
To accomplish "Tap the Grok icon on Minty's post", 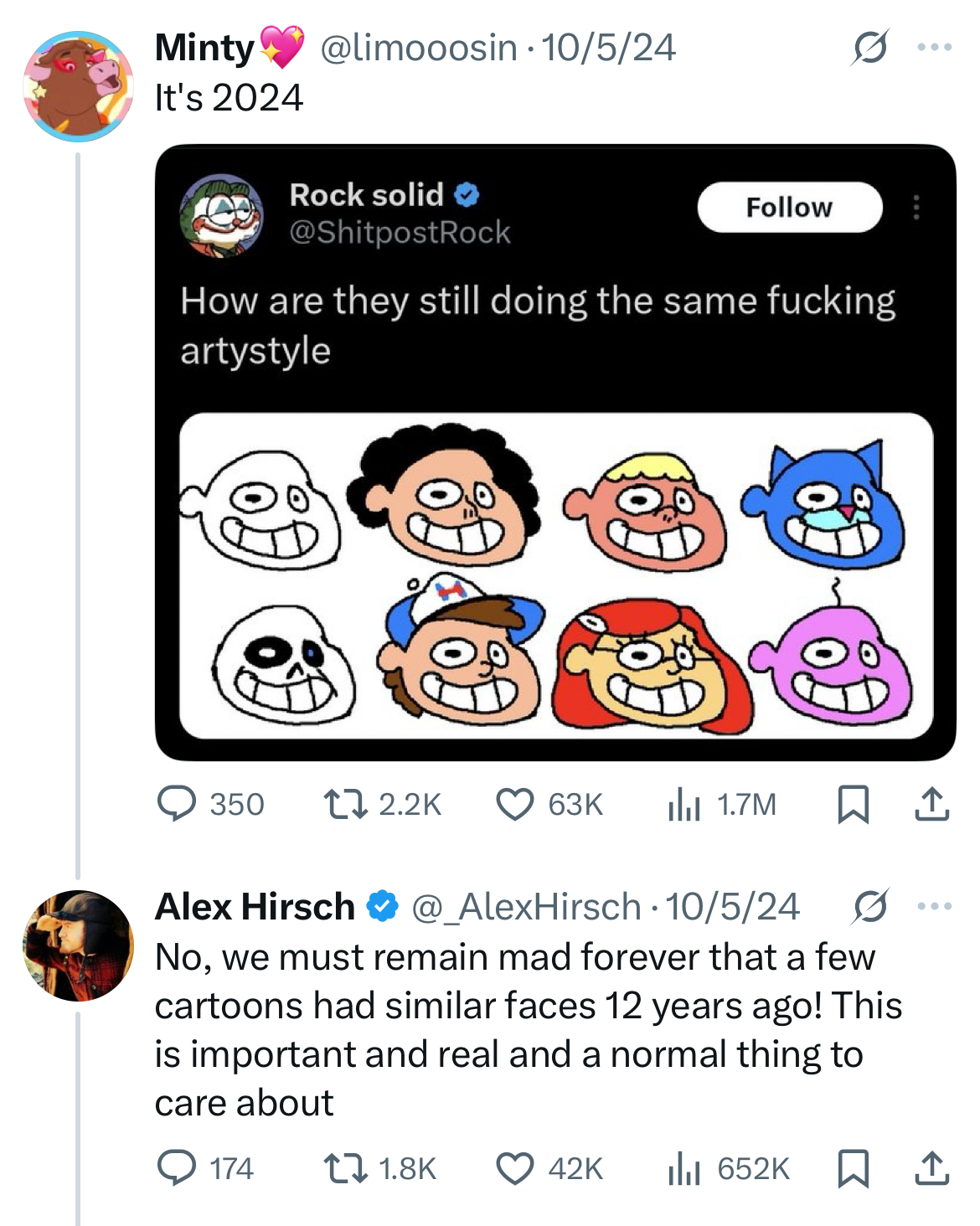I will [x=869, y=48].
